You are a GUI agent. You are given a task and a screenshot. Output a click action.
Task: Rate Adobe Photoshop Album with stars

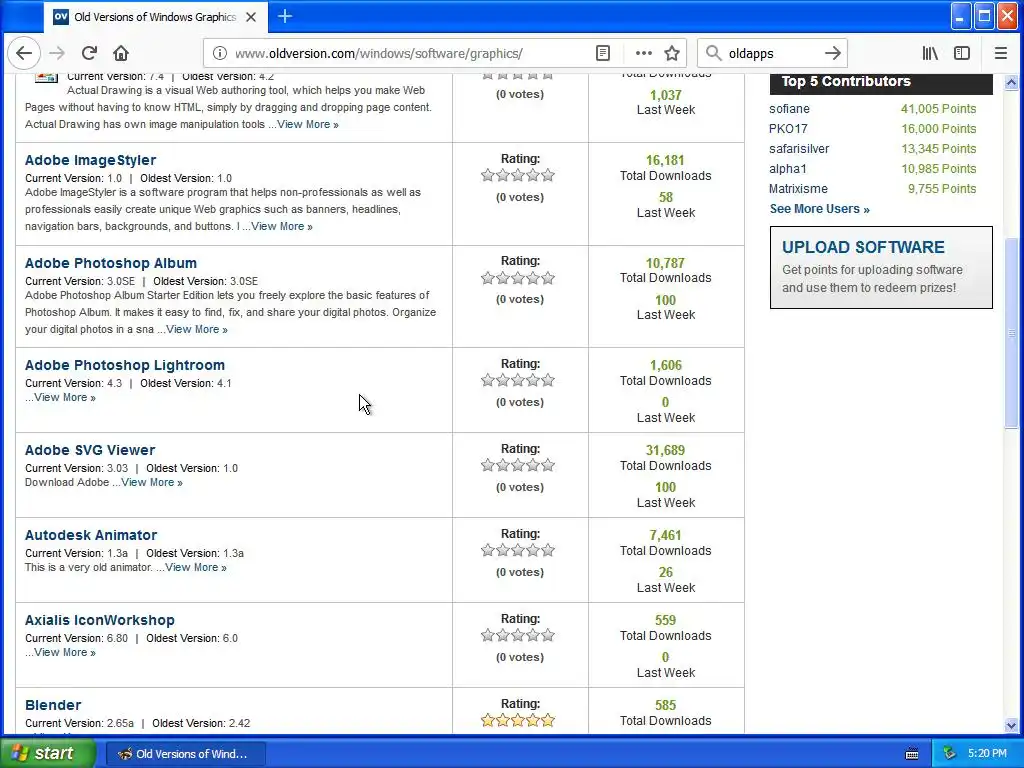(518, 278)
